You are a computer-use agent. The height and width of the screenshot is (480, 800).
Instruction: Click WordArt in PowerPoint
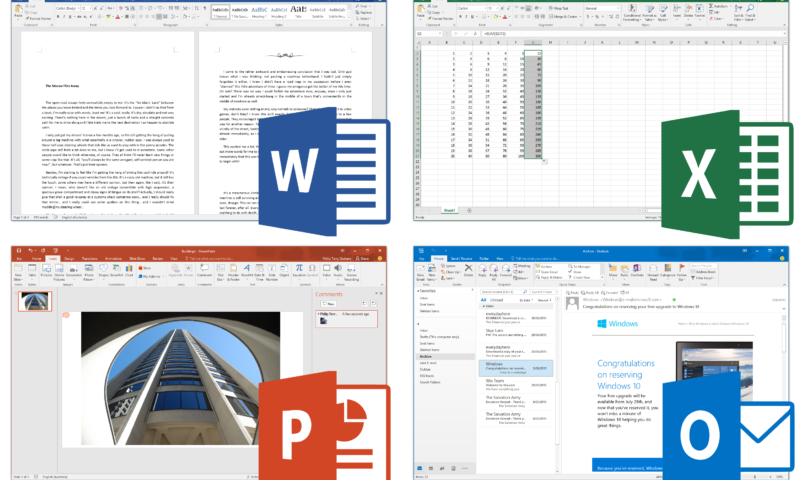pyautogui.click(x=247, y=271)
